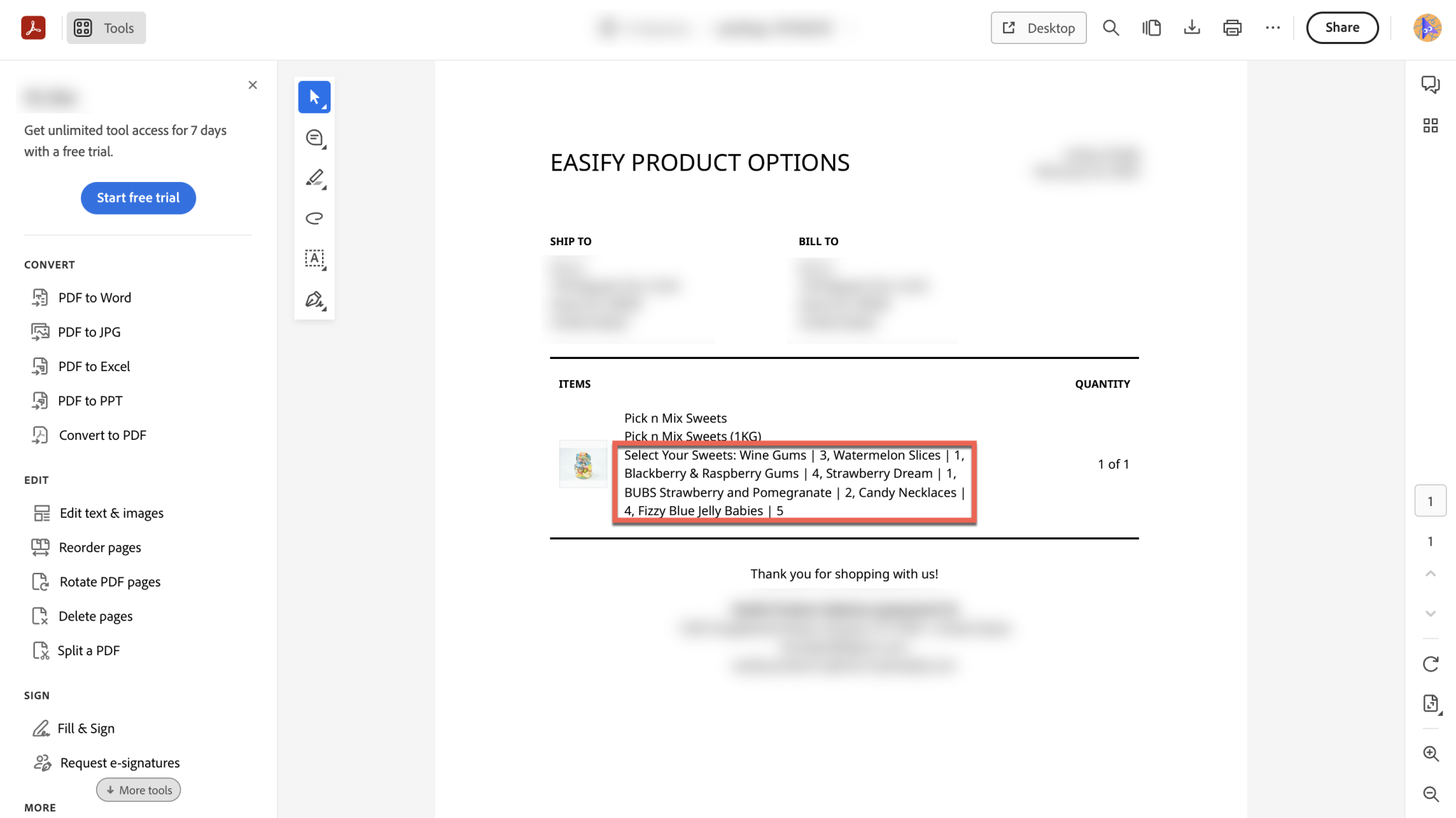Select the Comment tool in the toolbar
The height and width of the screenshot is (818, 1456).
(313, 137)
